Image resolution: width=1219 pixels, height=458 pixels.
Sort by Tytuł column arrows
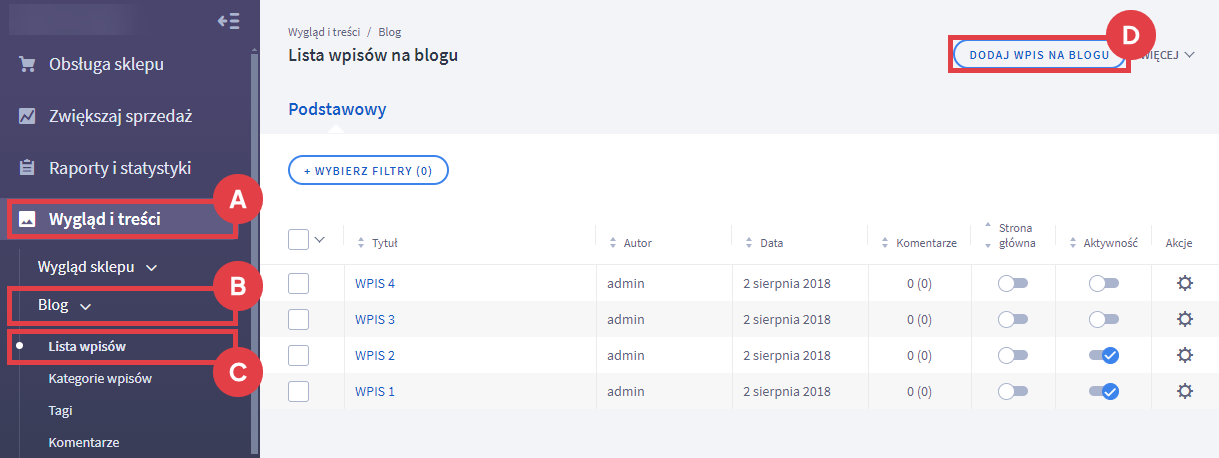pyautogui.click(x=361, y=243)
